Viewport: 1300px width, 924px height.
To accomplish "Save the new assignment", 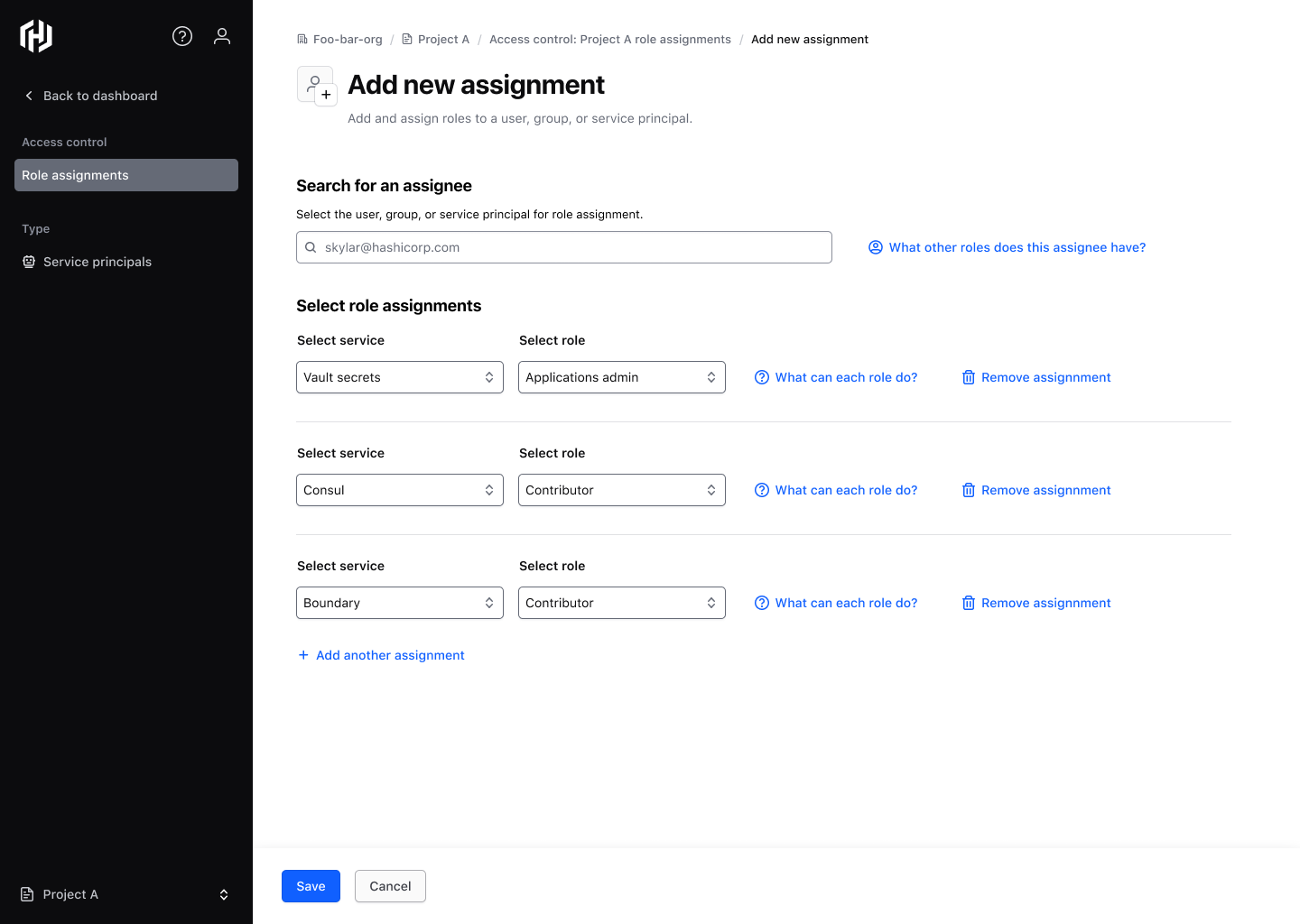I will click(x=311, y=886).
